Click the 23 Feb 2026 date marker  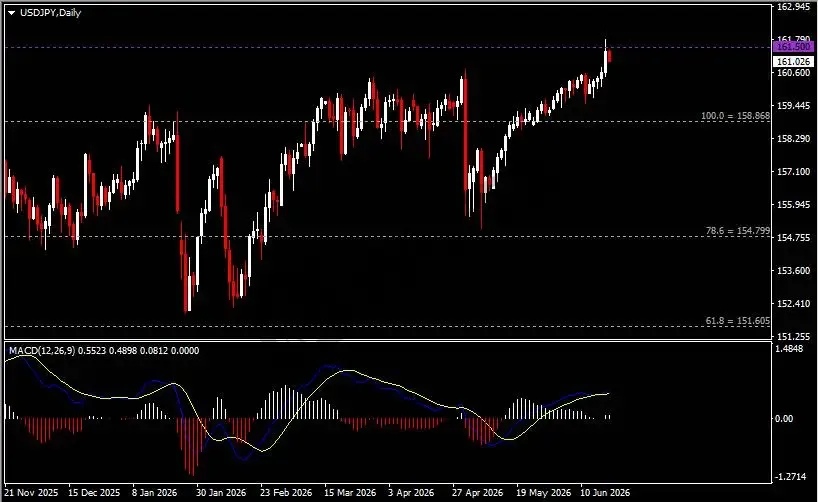(286, 492)
